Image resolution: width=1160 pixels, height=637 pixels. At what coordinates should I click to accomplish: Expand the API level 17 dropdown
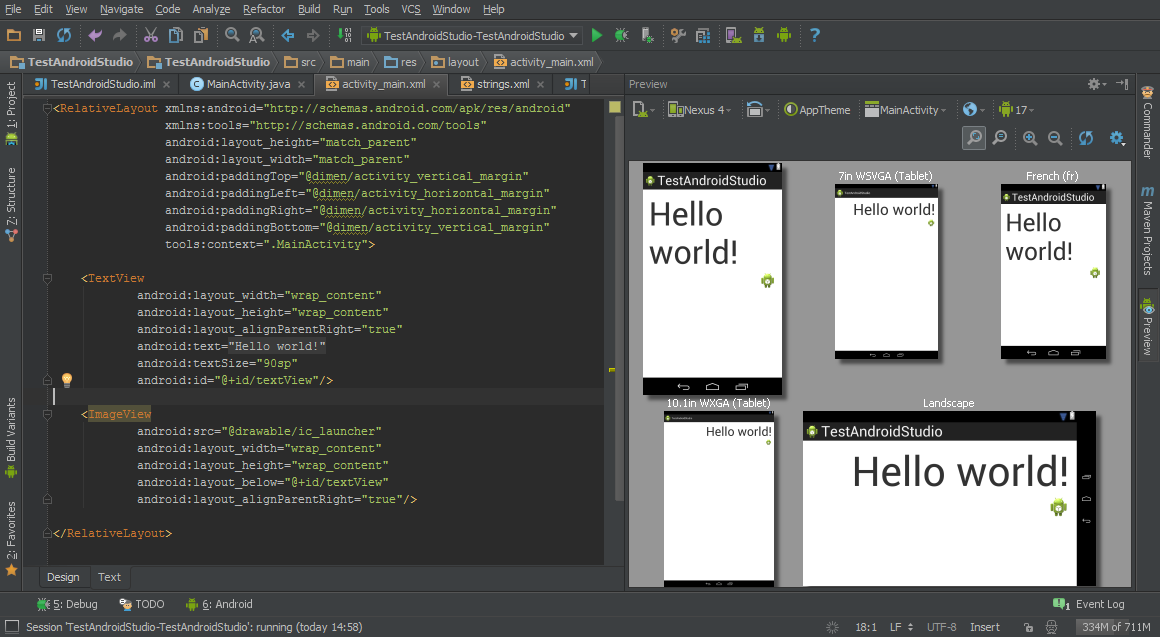(x=1017, y=110)
